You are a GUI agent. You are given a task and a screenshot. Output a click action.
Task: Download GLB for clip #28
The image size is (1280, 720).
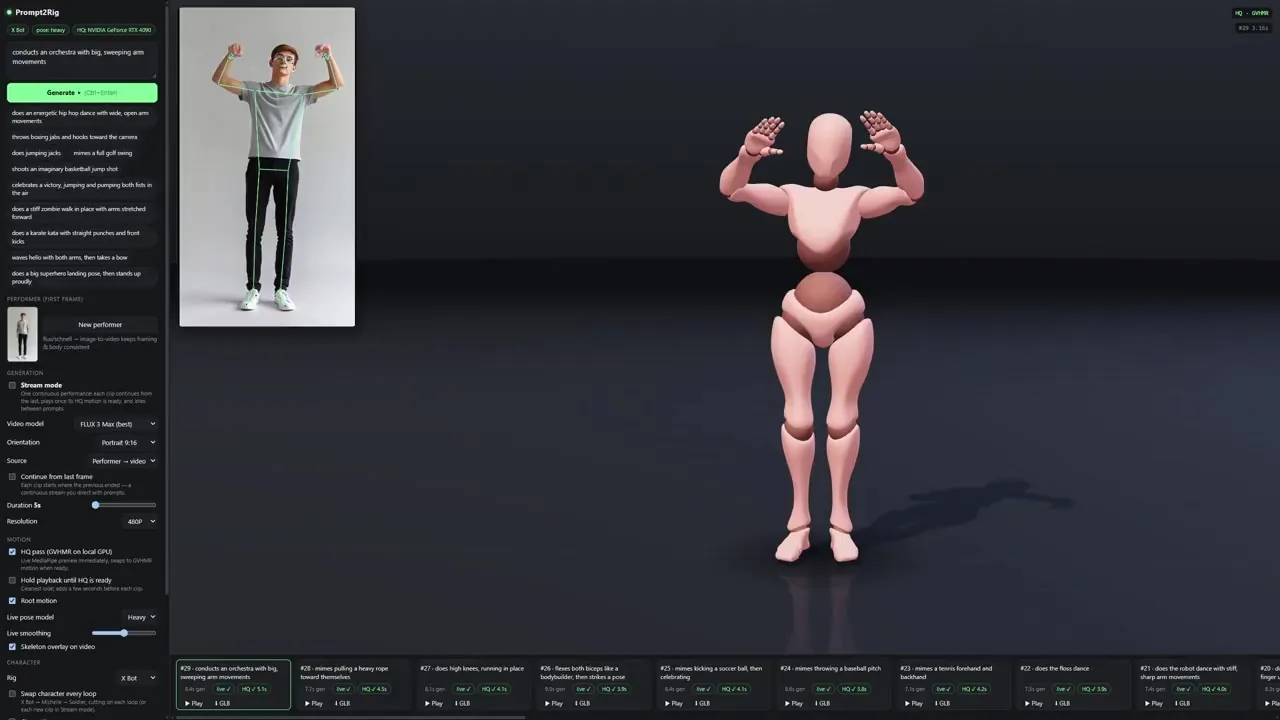tap(342, 703)
